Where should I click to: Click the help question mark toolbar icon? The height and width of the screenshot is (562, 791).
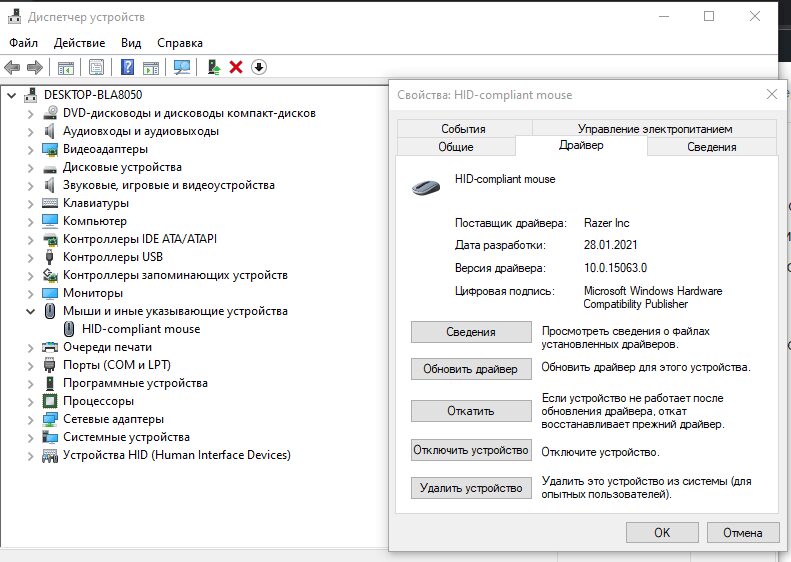(127, 67)
